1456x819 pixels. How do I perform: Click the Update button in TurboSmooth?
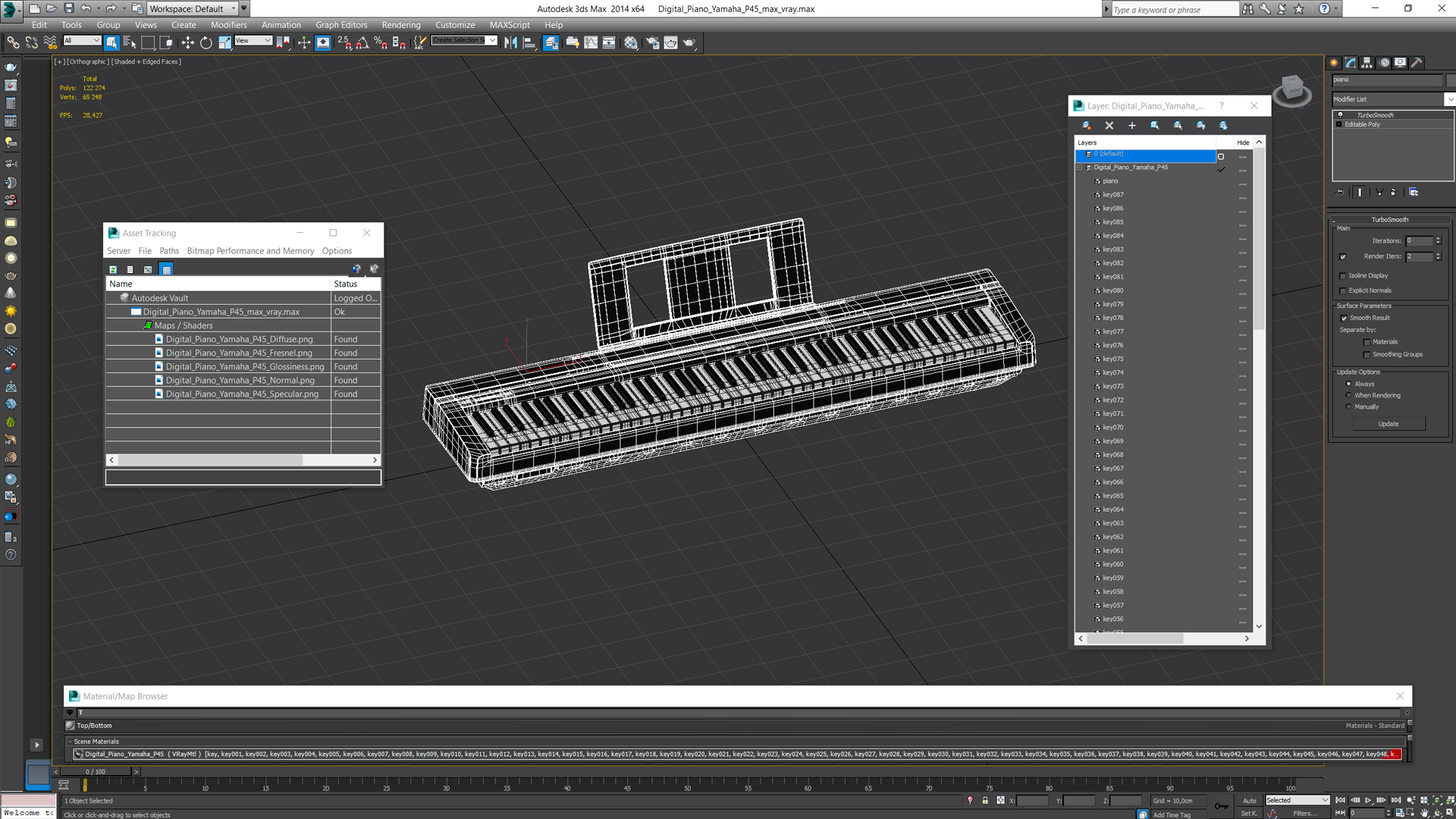1389,425
